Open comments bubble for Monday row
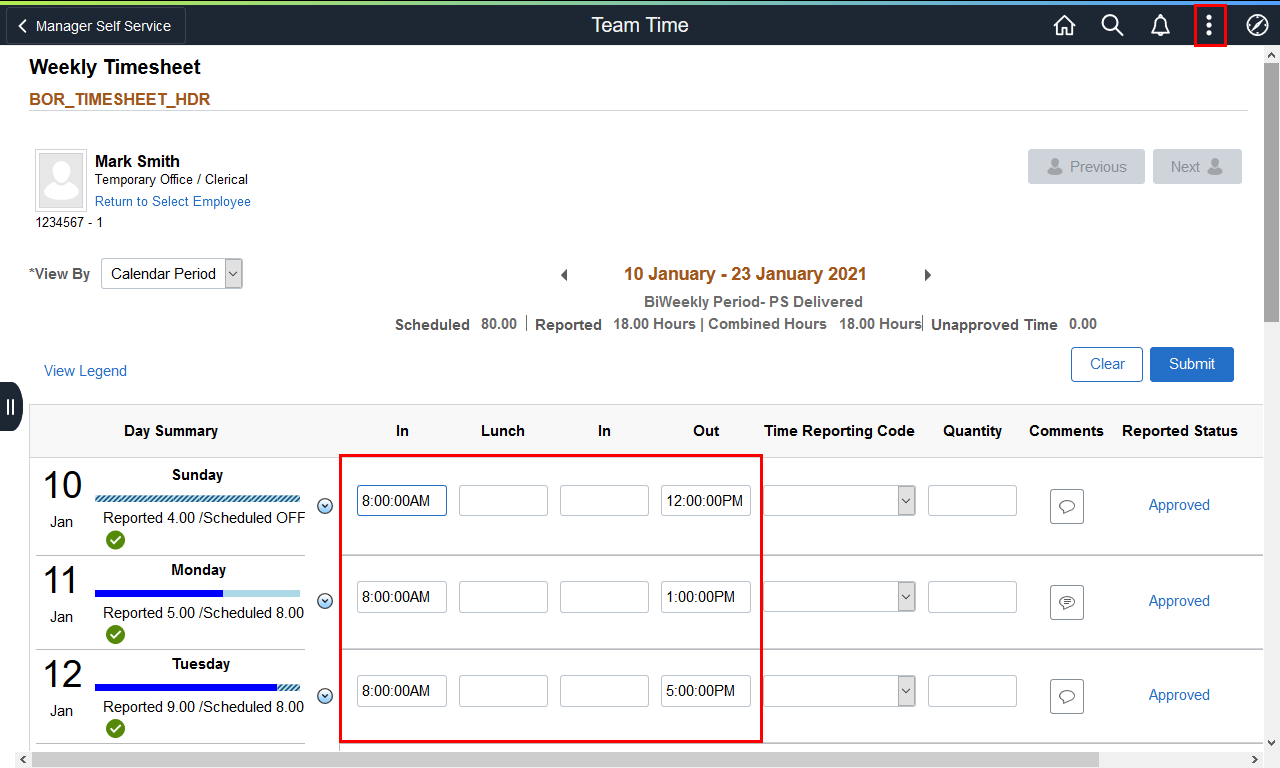The image size is (1280, 768). [x=1066, y=602]
